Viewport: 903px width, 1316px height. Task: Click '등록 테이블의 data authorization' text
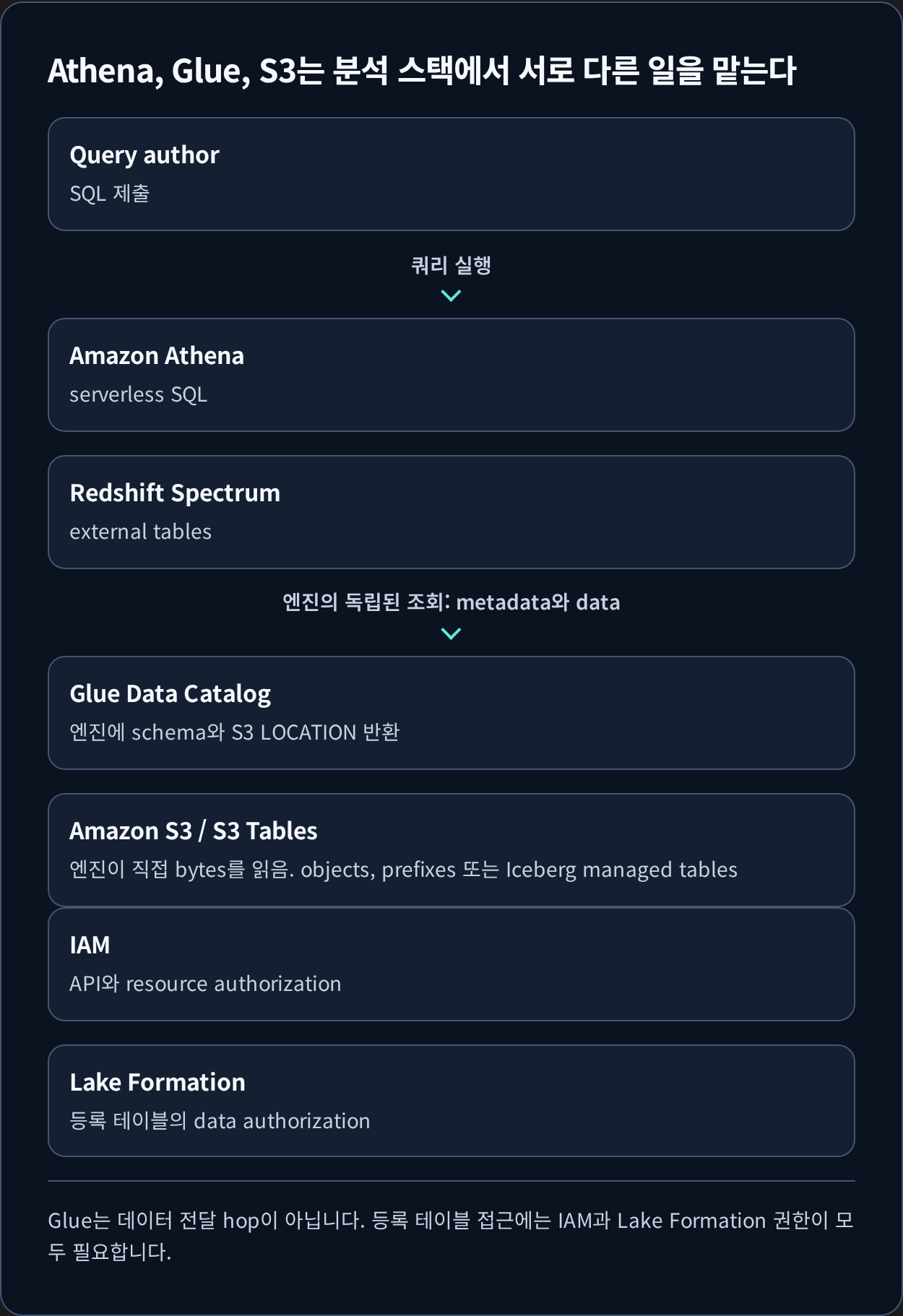tap(220, 1121)
